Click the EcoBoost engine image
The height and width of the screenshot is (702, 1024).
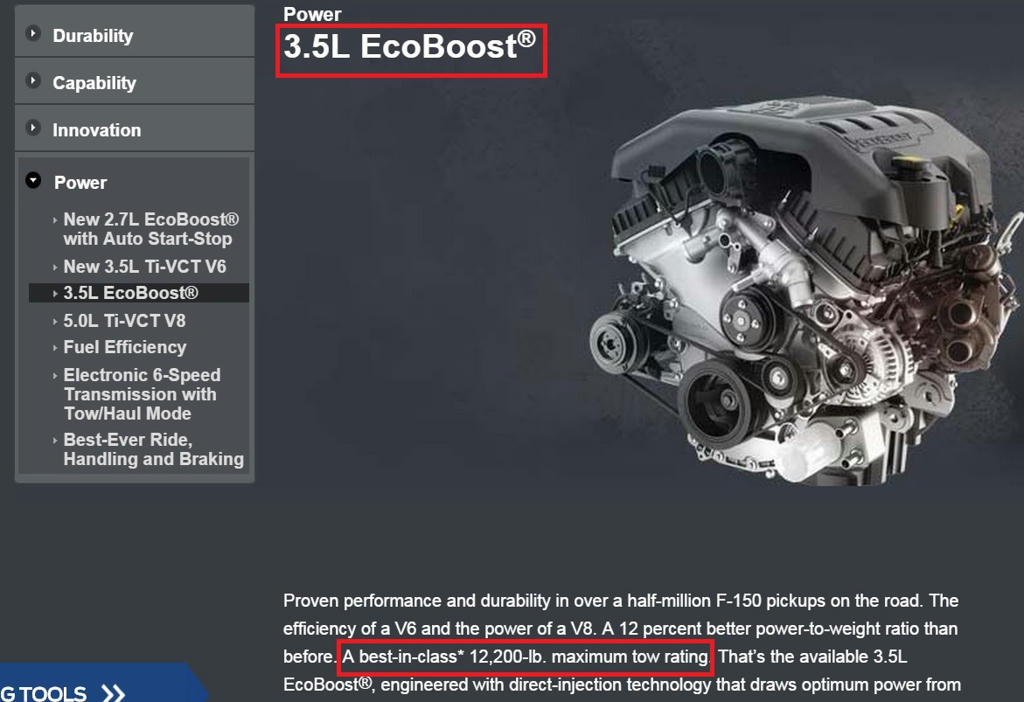coord(805,291)
